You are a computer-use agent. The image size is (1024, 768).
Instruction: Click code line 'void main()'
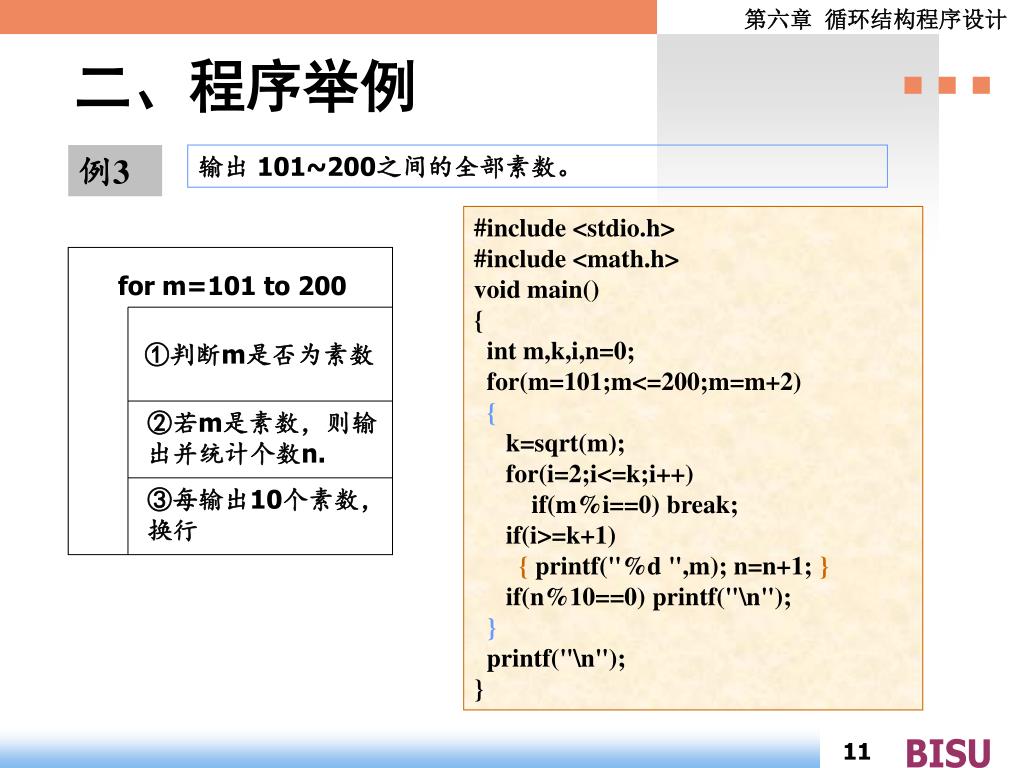536,290
